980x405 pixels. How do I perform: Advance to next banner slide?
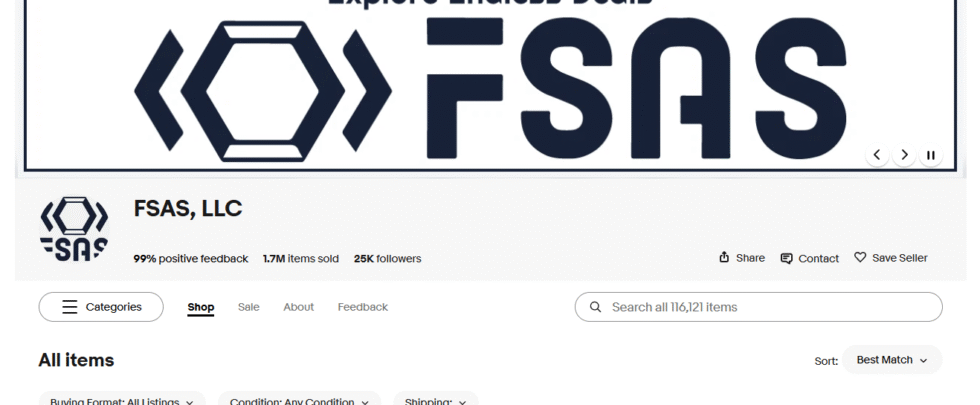tap(904, 155)
